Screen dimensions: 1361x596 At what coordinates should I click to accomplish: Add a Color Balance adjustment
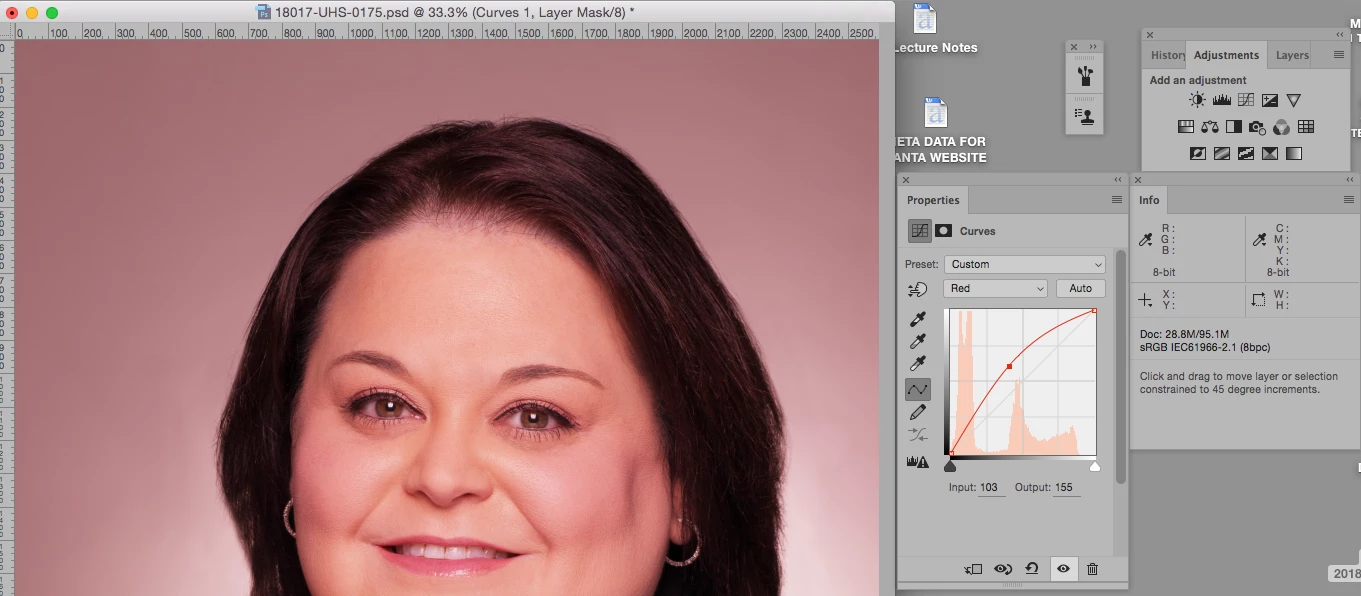pos(1210,127)
